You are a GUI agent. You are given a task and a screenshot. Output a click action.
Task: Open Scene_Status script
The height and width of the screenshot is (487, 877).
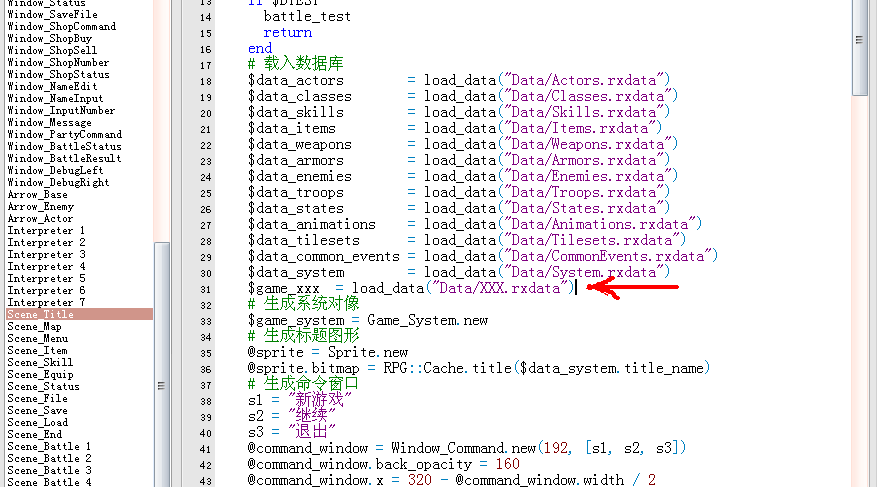point(43,386)
